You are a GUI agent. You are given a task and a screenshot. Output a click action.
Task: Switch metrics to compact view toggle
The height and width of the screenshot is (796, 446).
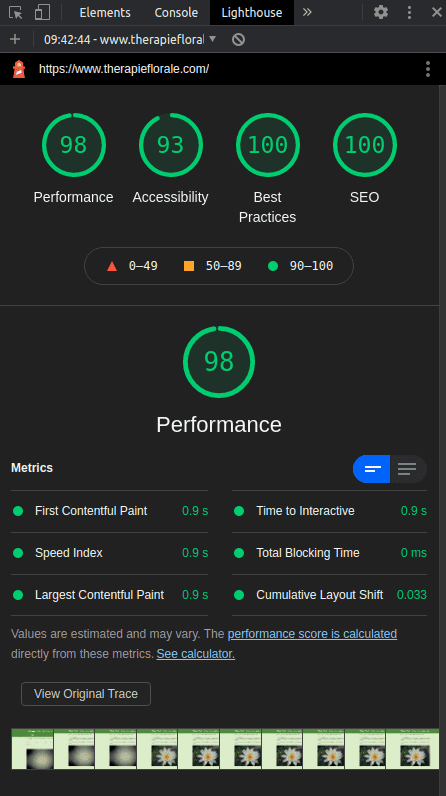371,469
